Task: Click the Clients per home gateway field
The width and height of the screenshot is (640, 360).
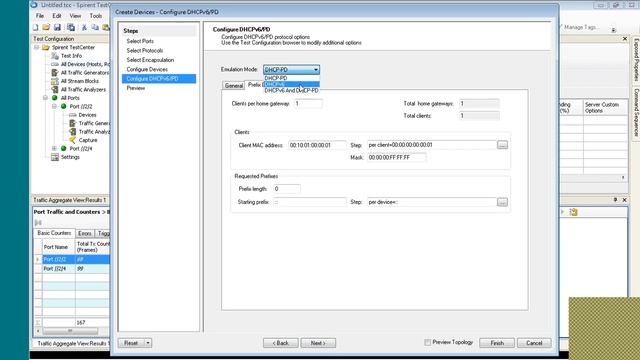Action: click(308, 104)
